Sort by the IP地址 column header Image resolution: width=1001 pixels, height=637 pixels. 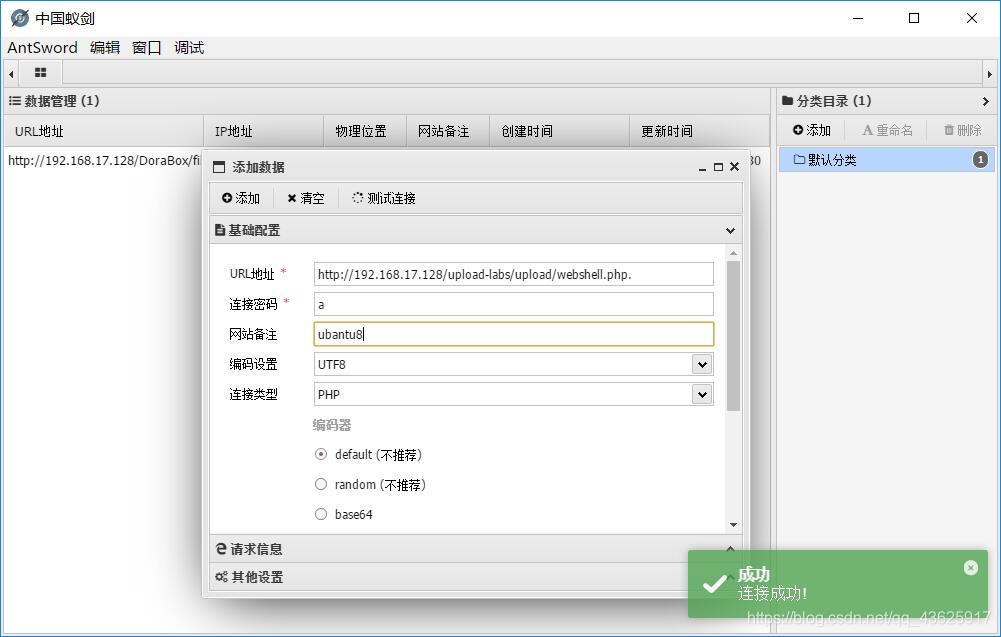coord(264,131)
